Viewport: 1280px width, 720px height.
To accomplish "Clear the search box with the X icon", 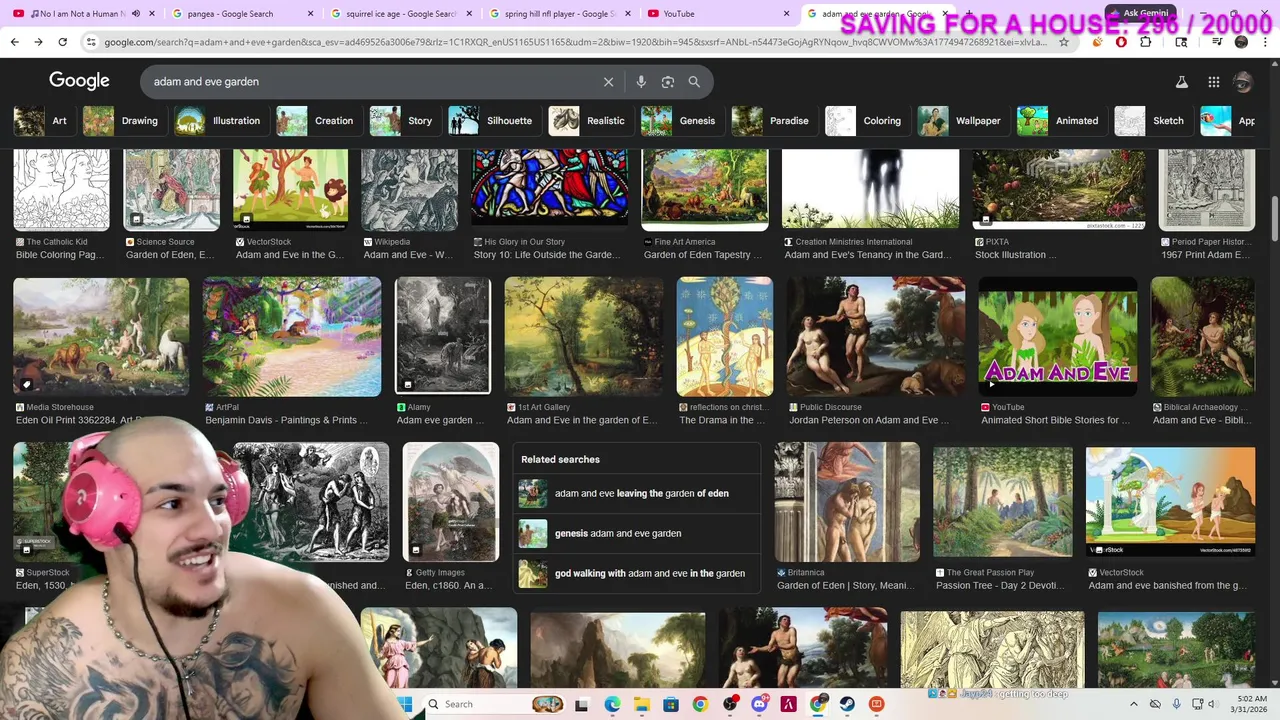I will pos(608,82).
